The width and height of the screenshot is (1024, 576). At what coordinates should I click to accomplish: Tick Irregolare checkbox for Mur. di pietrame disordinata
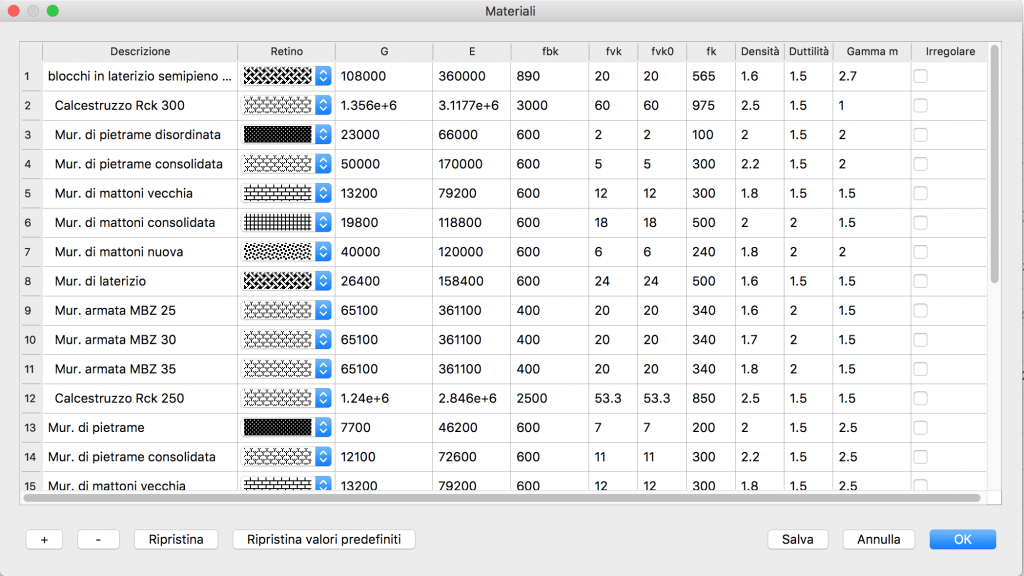pyautogui.click(x=920, y=135)
